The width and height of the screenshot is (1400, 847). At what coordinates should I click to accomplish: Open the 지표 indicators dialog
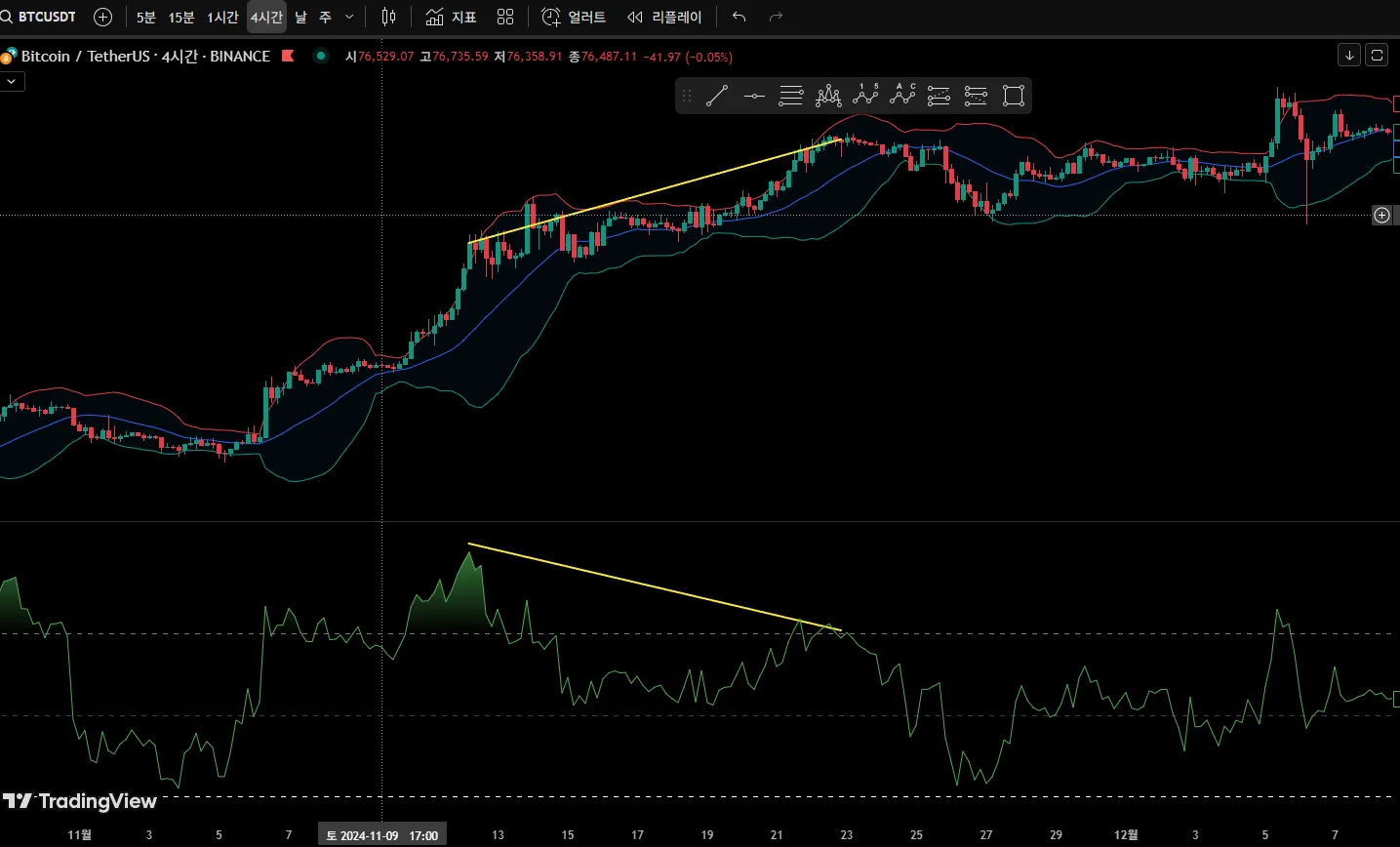coord(452,17)
